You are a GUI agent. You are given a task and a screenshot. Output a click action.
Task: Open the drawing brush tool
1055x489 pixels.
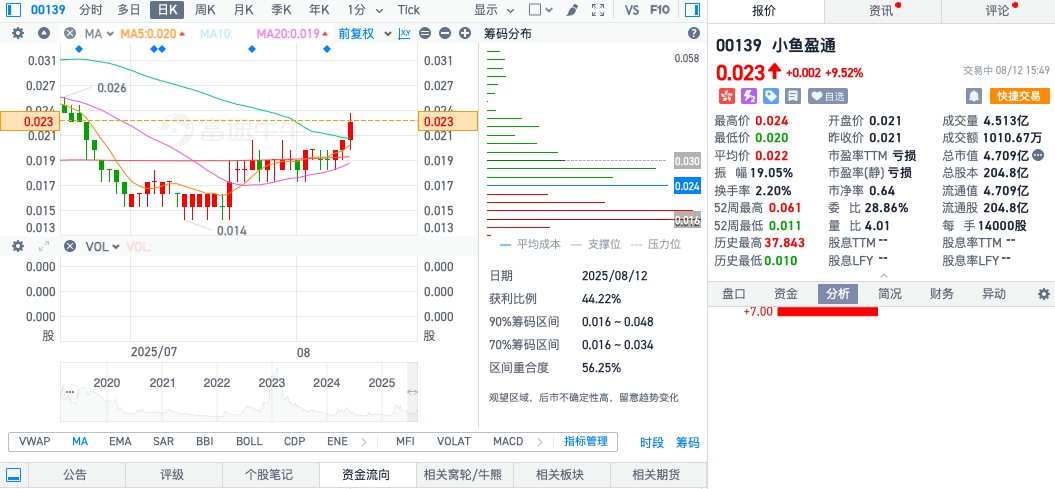(x=572, y=10)
